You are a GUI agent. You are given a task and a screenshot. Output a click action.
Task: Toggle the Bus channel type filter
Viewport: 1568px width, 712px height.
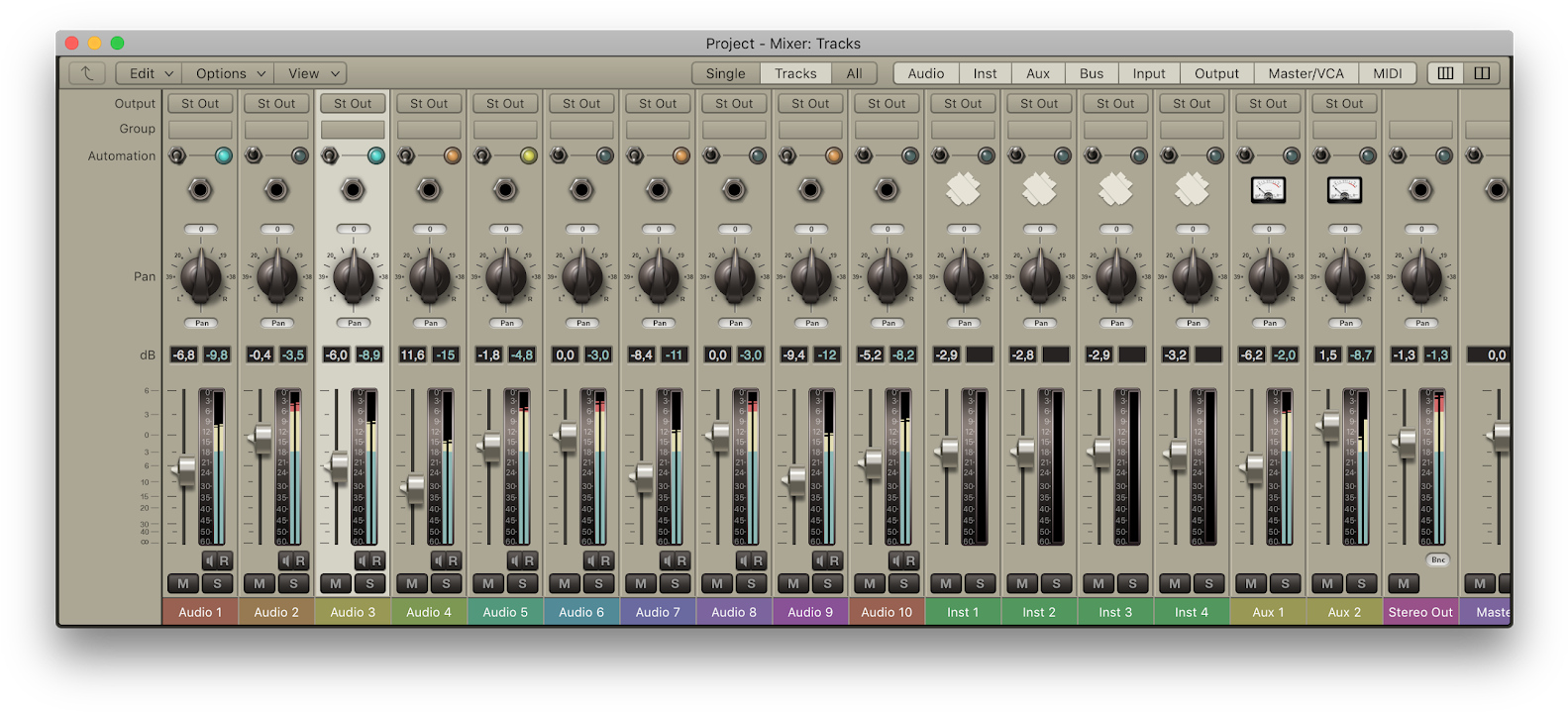1092,73
